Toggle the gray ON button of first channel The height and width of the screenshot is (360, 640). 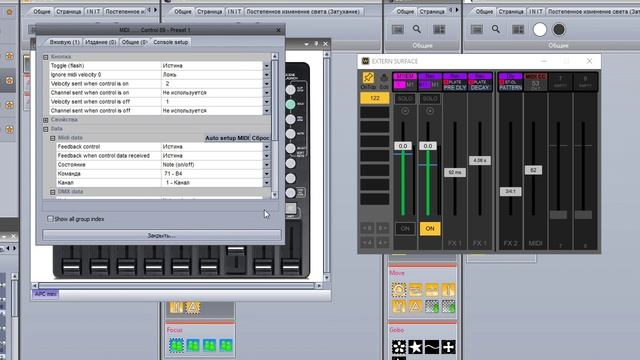pyautogui.click(x=405, y=229)
